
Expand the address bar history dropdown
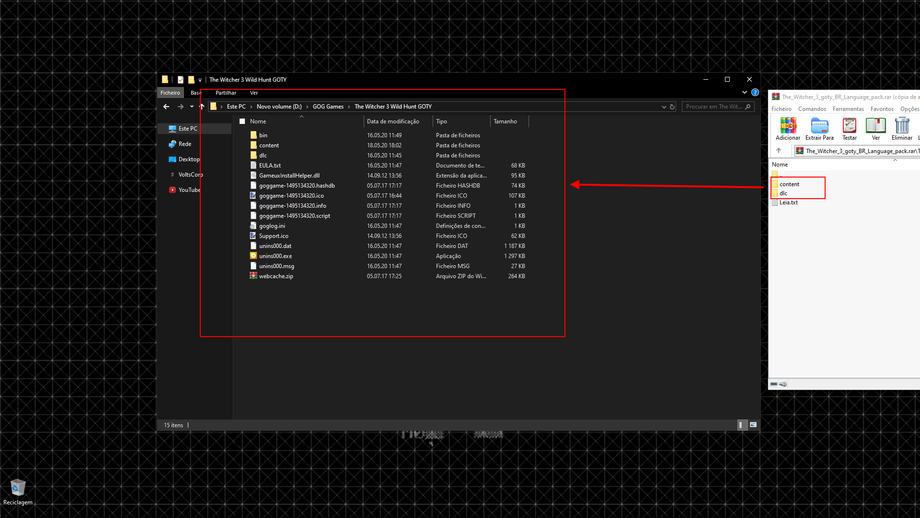[663, 106]
